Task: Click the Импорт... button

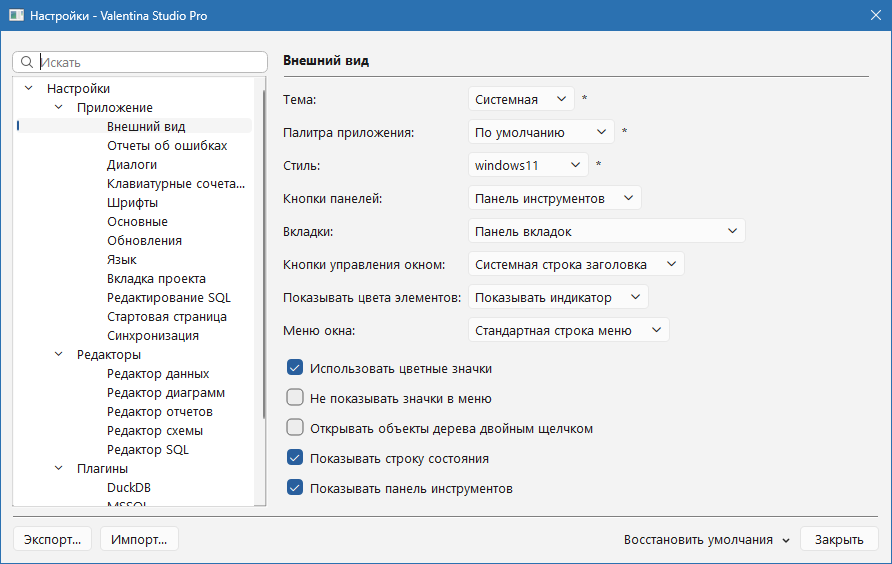Action: (139, 539)
